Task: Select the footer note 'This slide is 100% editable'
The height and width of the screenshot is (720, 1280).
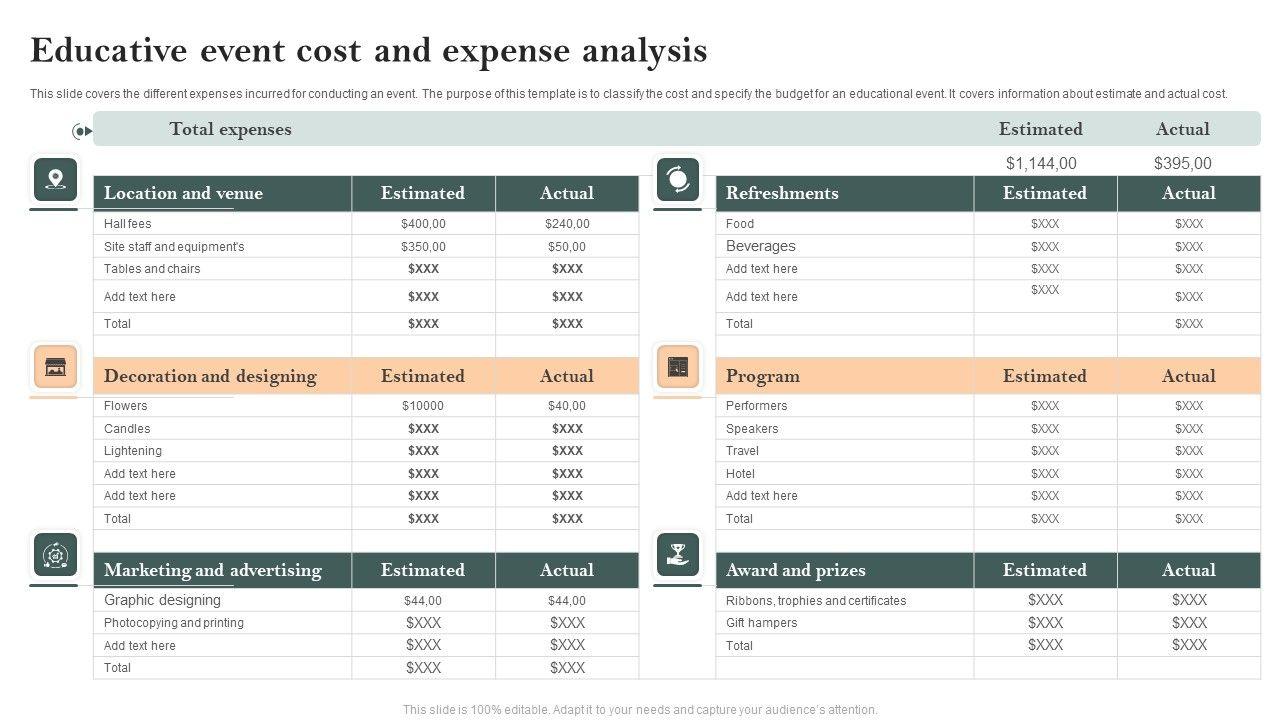Action: (x=640, y=710)
